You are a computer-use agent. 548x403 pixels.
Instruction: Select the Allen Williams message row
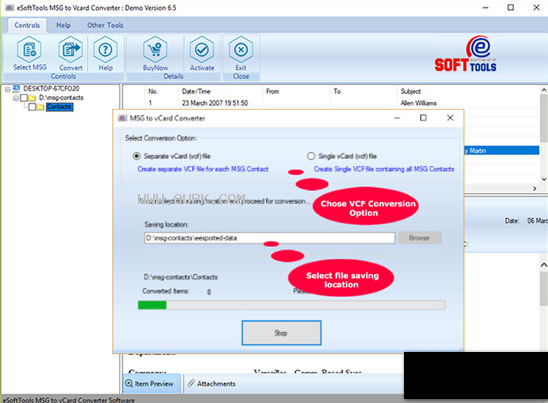pos(331,103)
